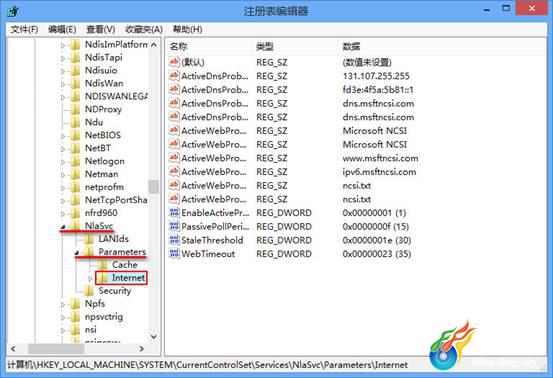Click the tree's vertical scrollbar thumb

pos(154,186)
